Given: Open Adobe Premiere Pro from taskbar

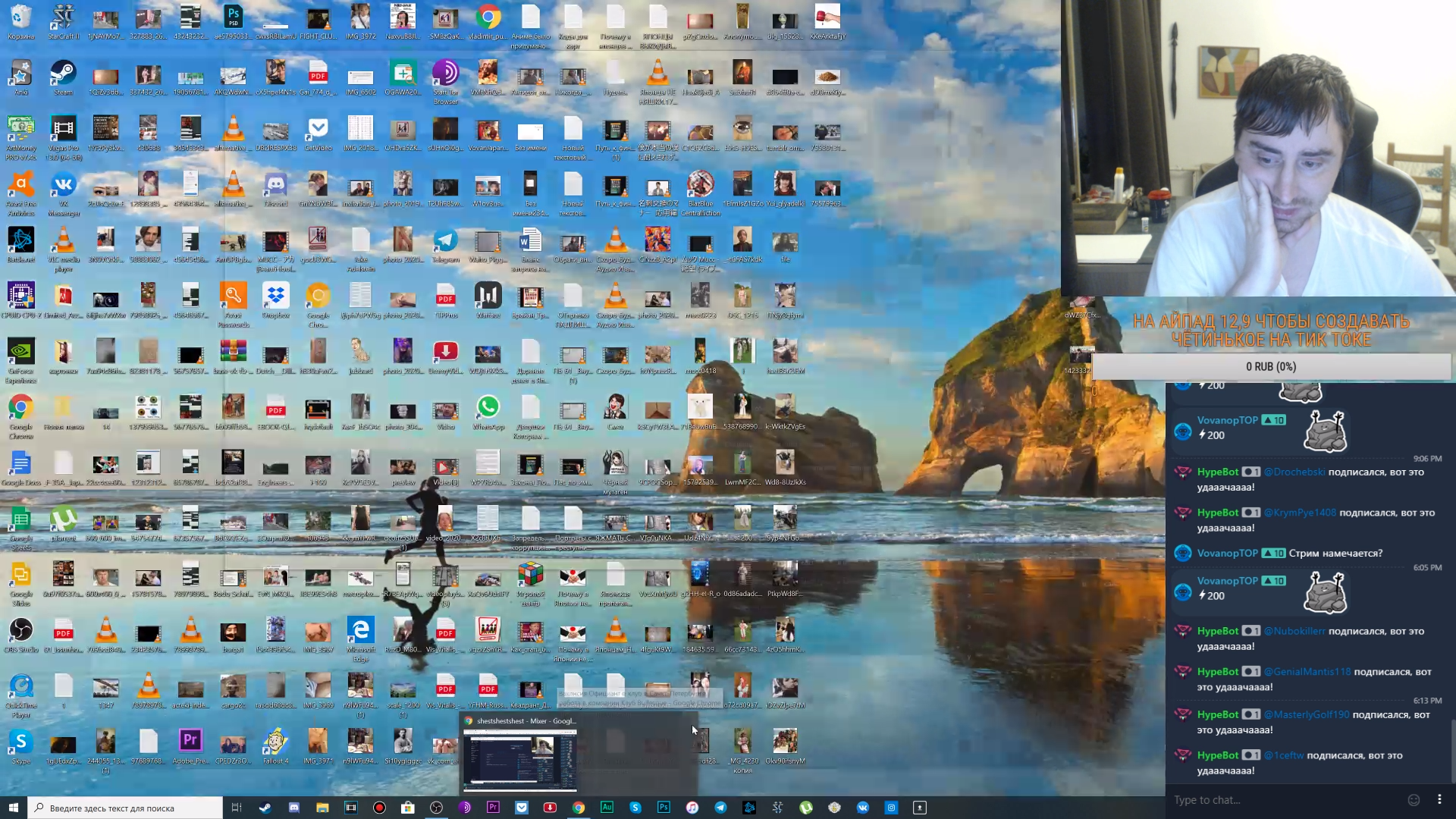Looking at the screenshot, I should click(x=493, y=808).
